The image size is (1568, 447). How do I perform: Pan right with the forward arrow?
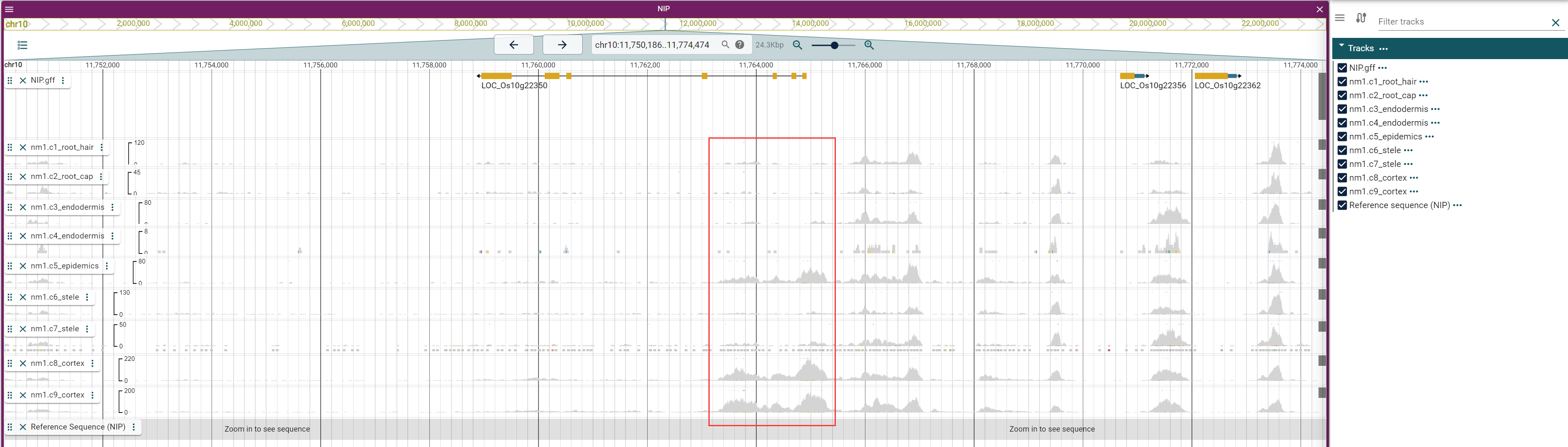tap(562, 45)
